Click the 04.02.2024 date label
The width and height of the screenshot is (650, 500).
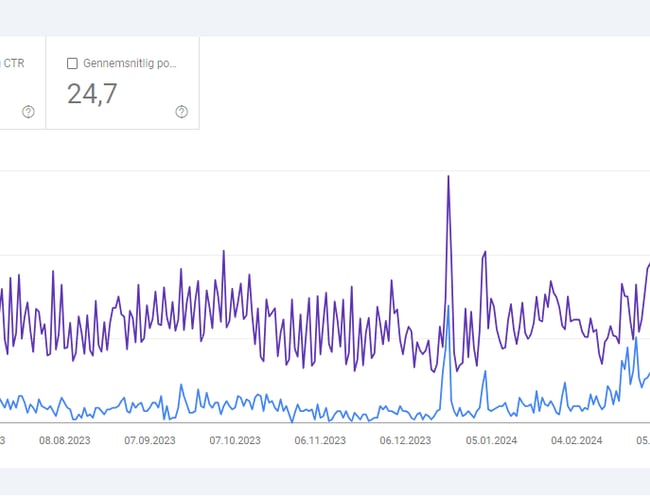point(576,440)
